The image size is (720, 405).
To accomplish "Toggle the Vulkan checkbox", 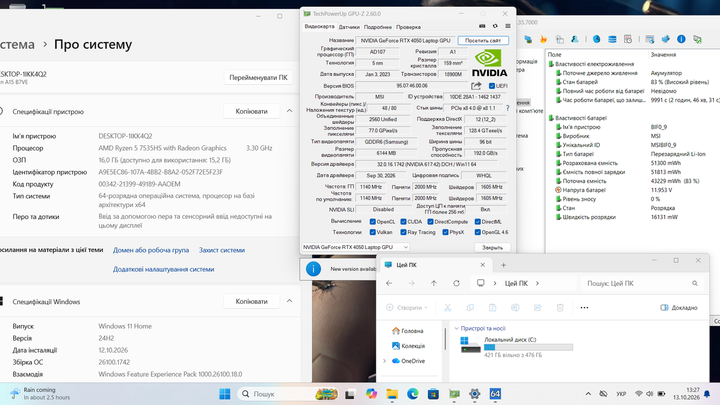I will point(372,232).
